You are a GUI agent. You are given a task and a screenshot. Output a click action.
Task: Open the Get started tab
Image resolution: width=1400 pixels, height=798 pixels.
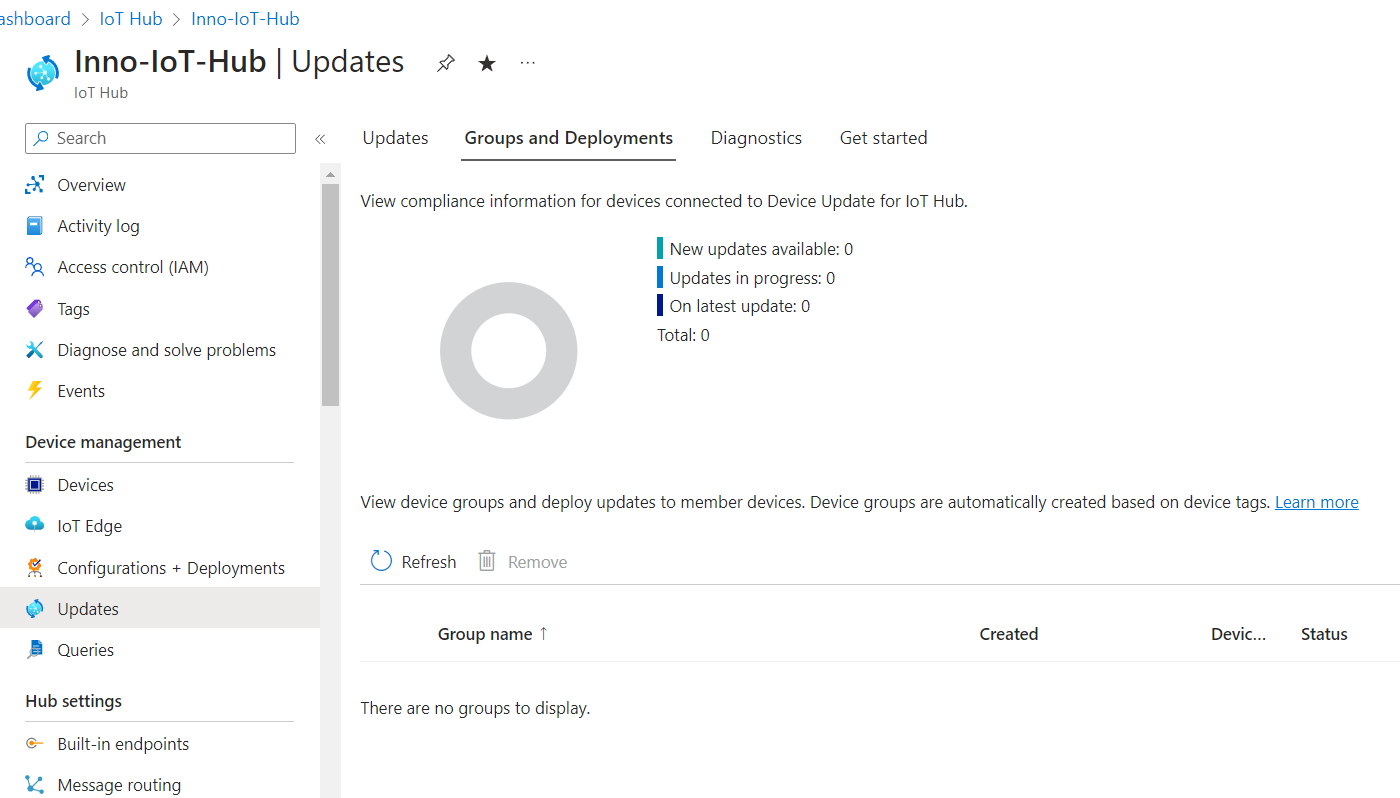click(x=883, y=138)
